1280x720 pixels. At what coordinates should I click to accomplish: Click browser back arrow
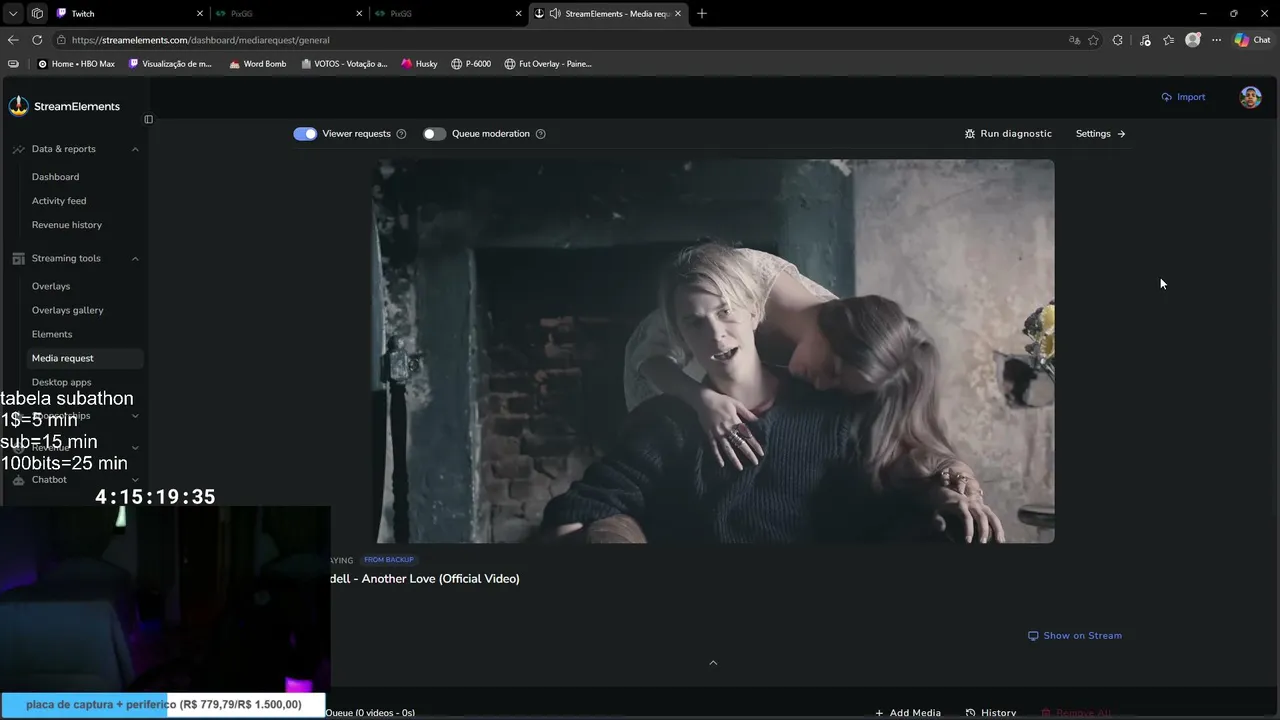(x=13, y=40)
